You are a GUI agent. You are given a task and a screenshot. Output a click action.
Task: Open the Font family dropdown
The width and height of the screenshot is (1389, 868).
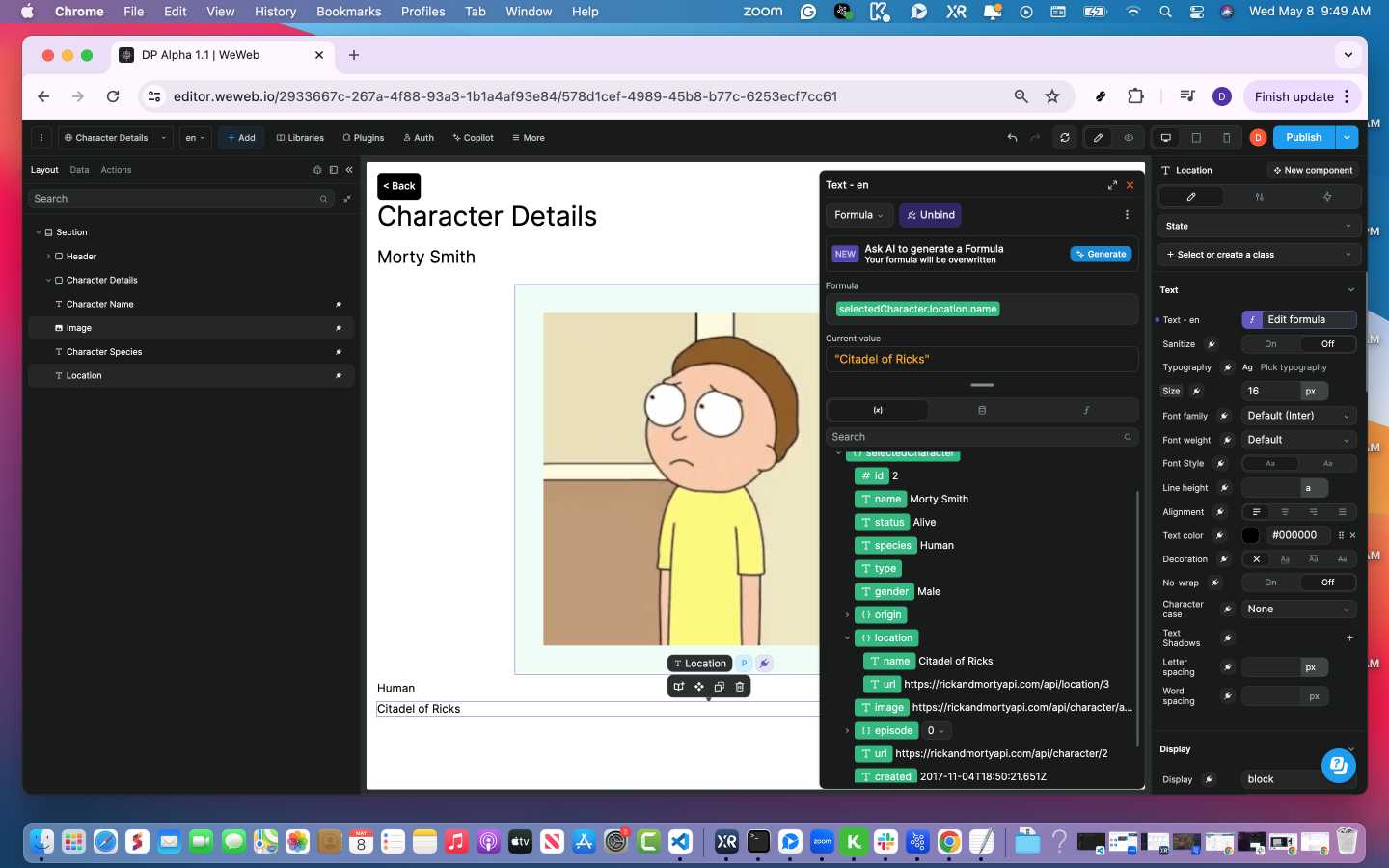click(1299, 416)
